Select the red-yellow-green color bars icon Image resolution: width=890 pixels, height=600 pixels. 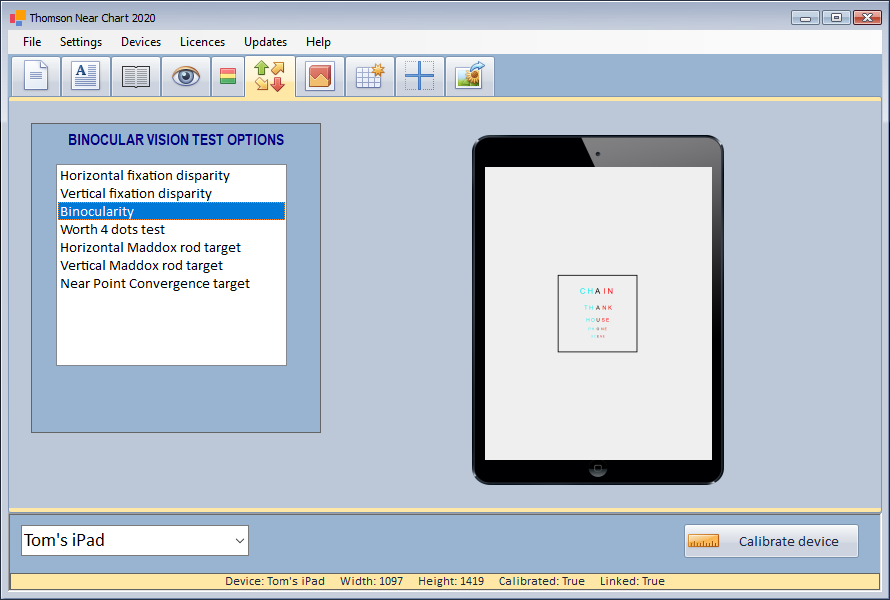tap(228, 77)
